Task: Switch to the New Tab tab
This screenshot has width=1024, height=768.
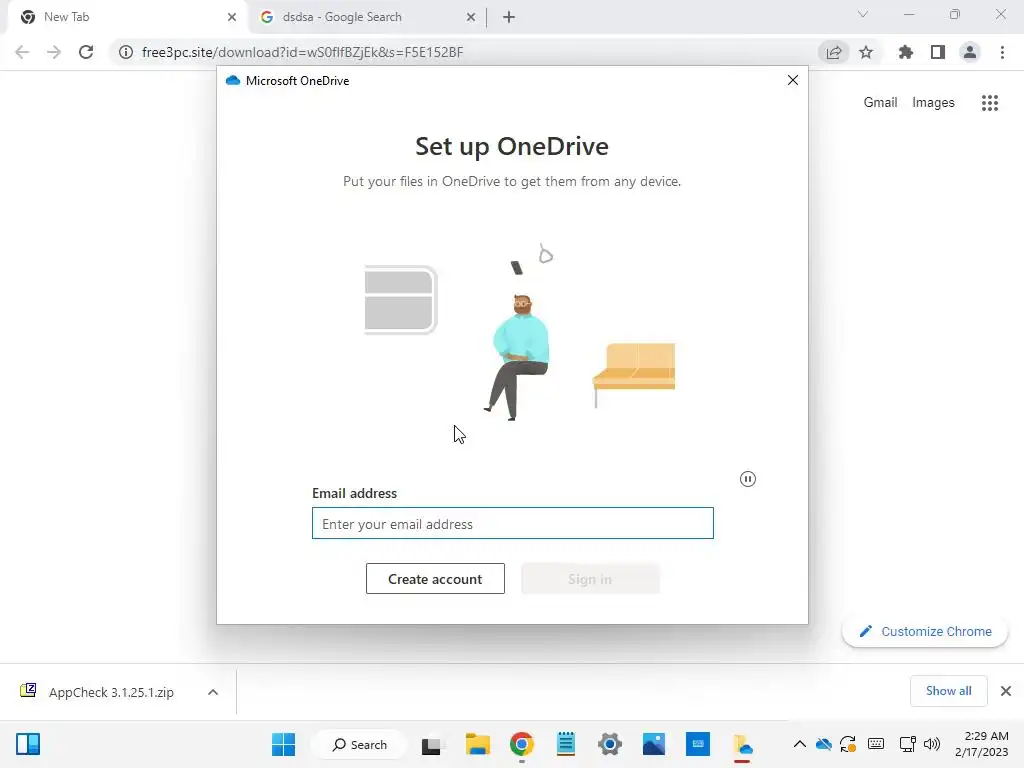Action: [x=127, y=17]
